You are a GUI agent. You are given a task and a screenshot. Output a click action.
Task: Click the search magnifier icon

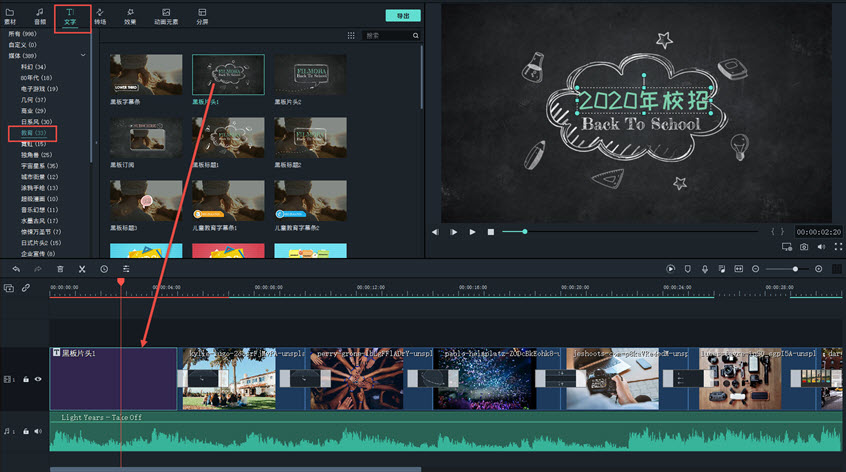click(x=415, y=36)
